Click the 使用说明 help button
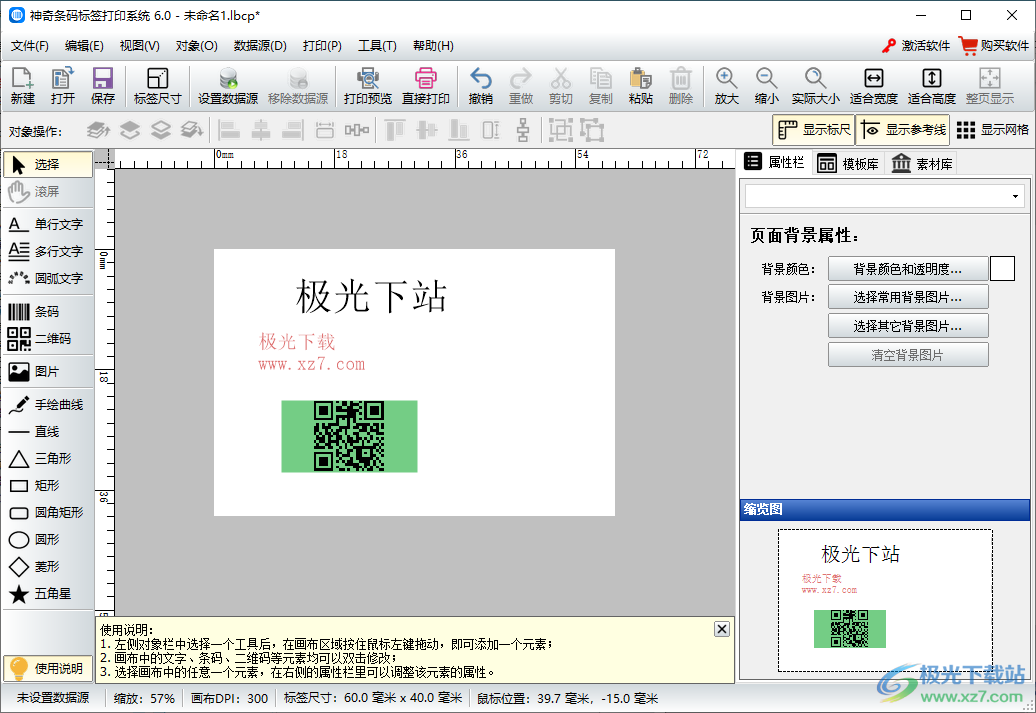Image resolution: width=1036 pixels, height=713 pixels. [x=48, y=668]
